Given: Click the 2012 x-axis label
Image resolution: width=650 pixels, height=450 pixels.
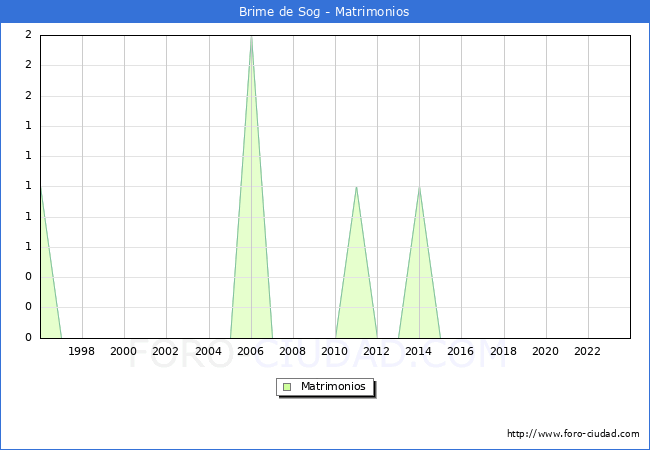Looking at the screenshot, I should tap(376, 351).
